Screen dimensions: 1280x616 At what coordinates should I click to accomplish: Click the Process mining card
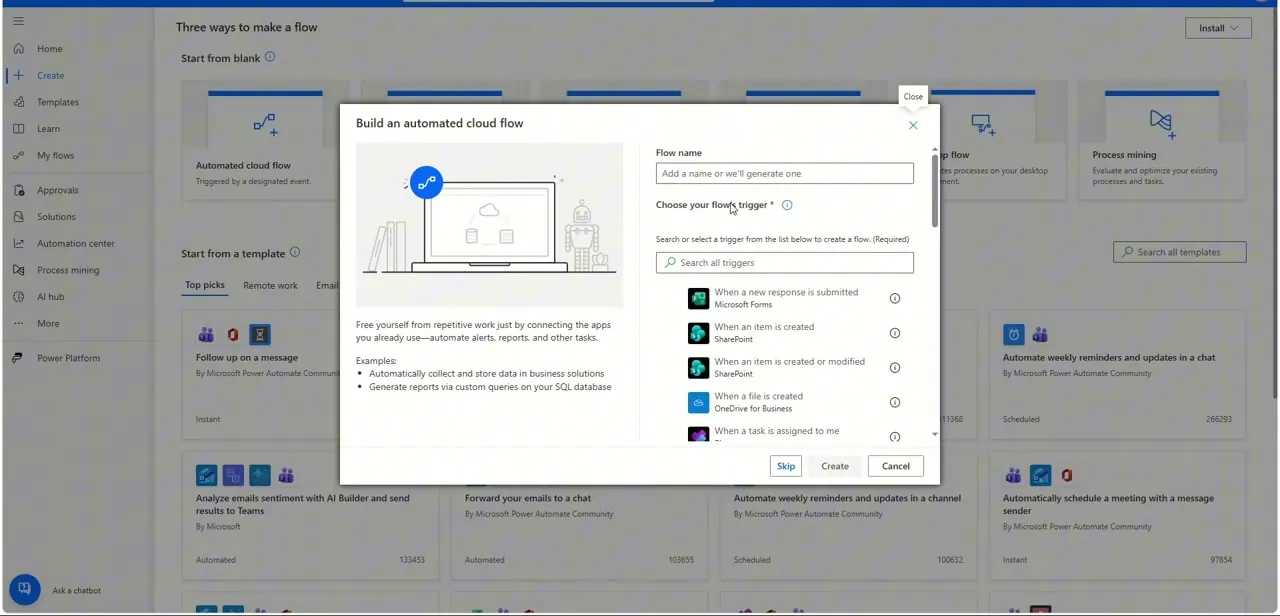click(1162, 140)
